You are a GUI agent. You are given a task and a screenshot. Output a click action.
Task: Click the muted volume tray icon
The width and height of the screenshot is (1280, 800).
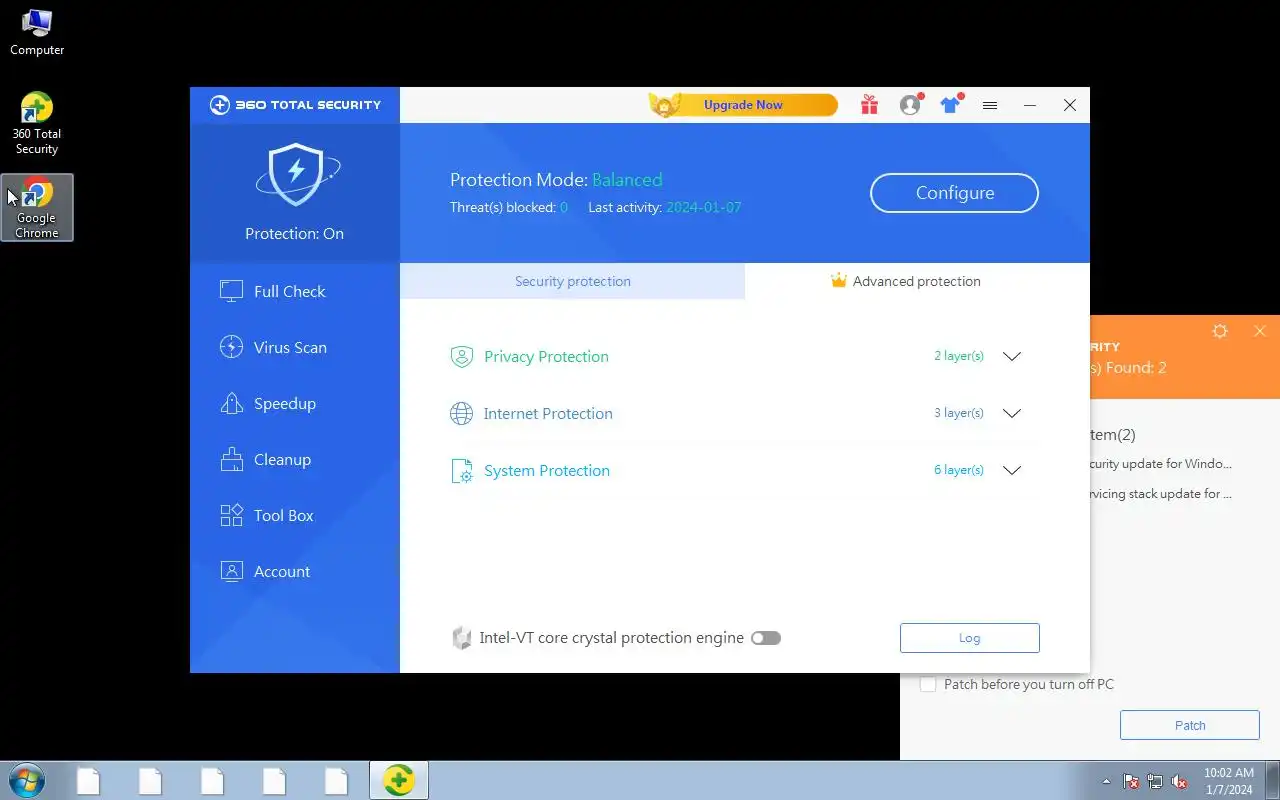[1179, 781]
